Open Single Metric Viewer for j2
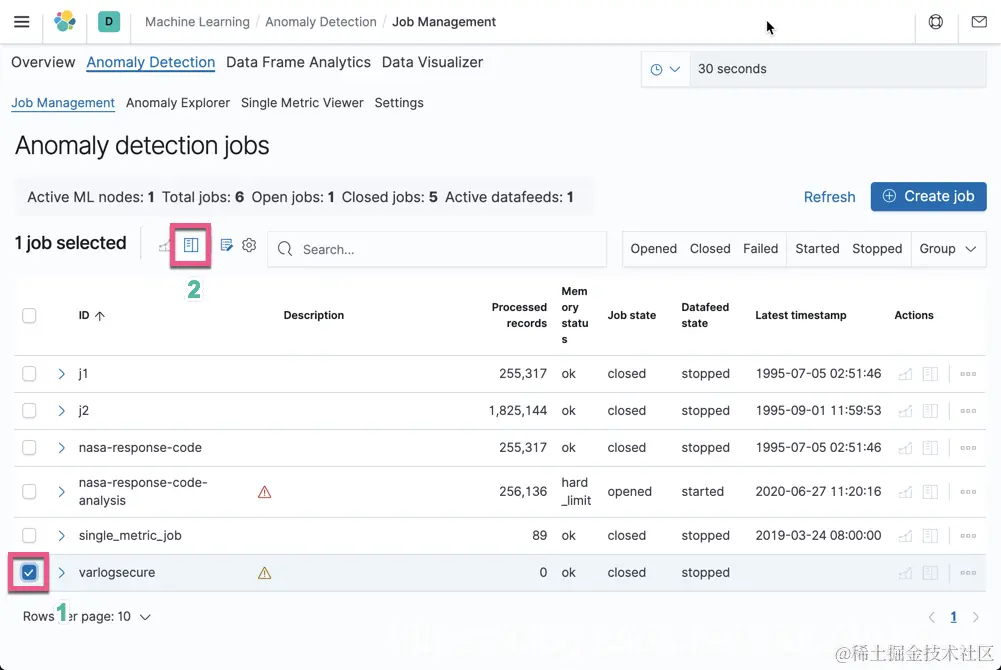 [905, 411]
